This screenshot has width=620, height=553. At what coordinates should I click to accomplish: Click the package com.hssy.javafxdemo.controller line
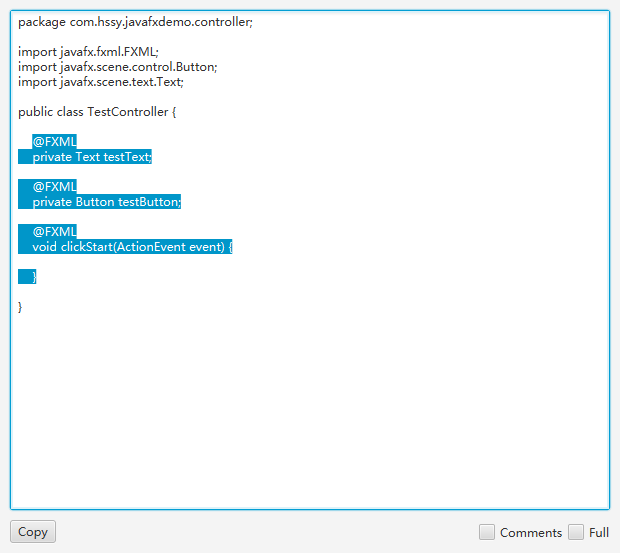pos(135,22)
